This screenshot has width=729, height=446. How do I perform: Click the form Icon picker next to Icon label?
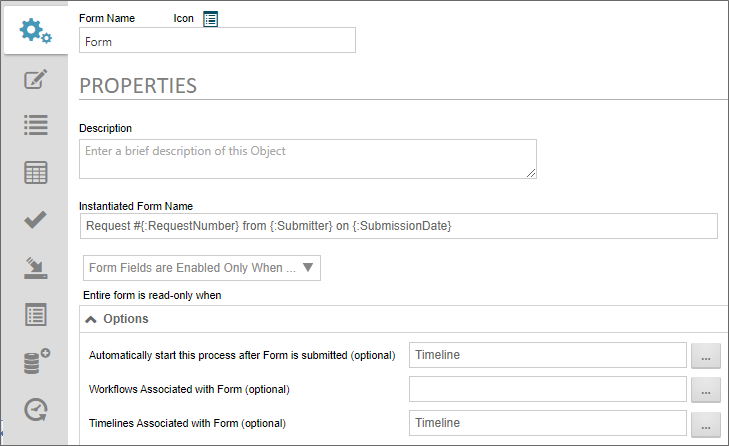point(210,18)
